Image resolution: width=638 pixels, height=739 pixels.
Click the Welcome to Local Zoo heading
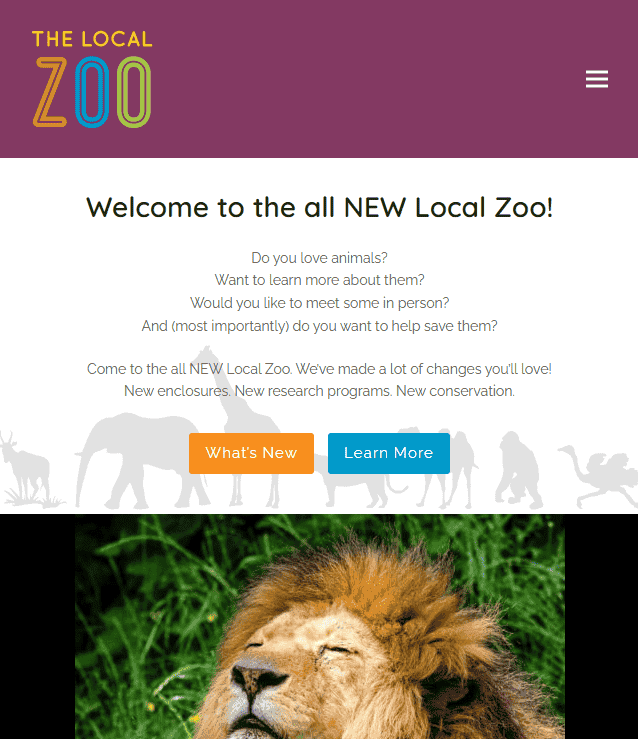coord(319,207)
